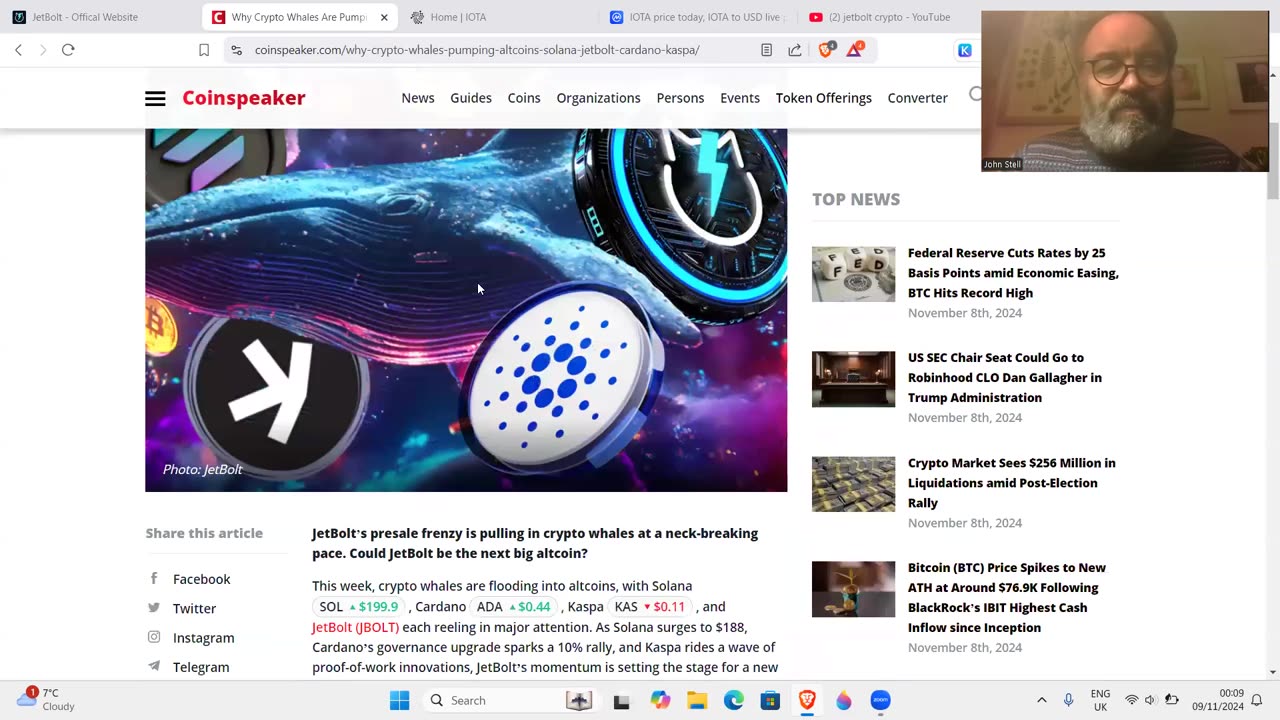
Task: Click the Twitter bird icon
Action: pos(154,607)
